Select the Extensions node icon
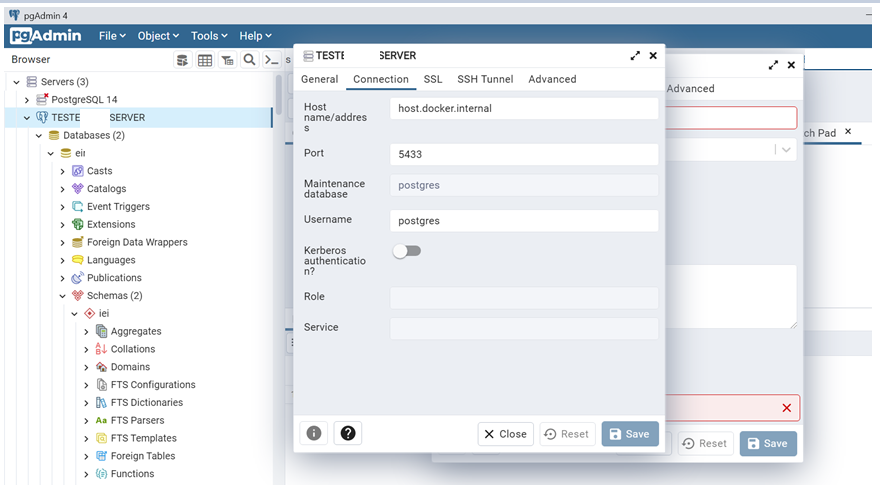Screen dimensions: 880x491 pos(77,224)
